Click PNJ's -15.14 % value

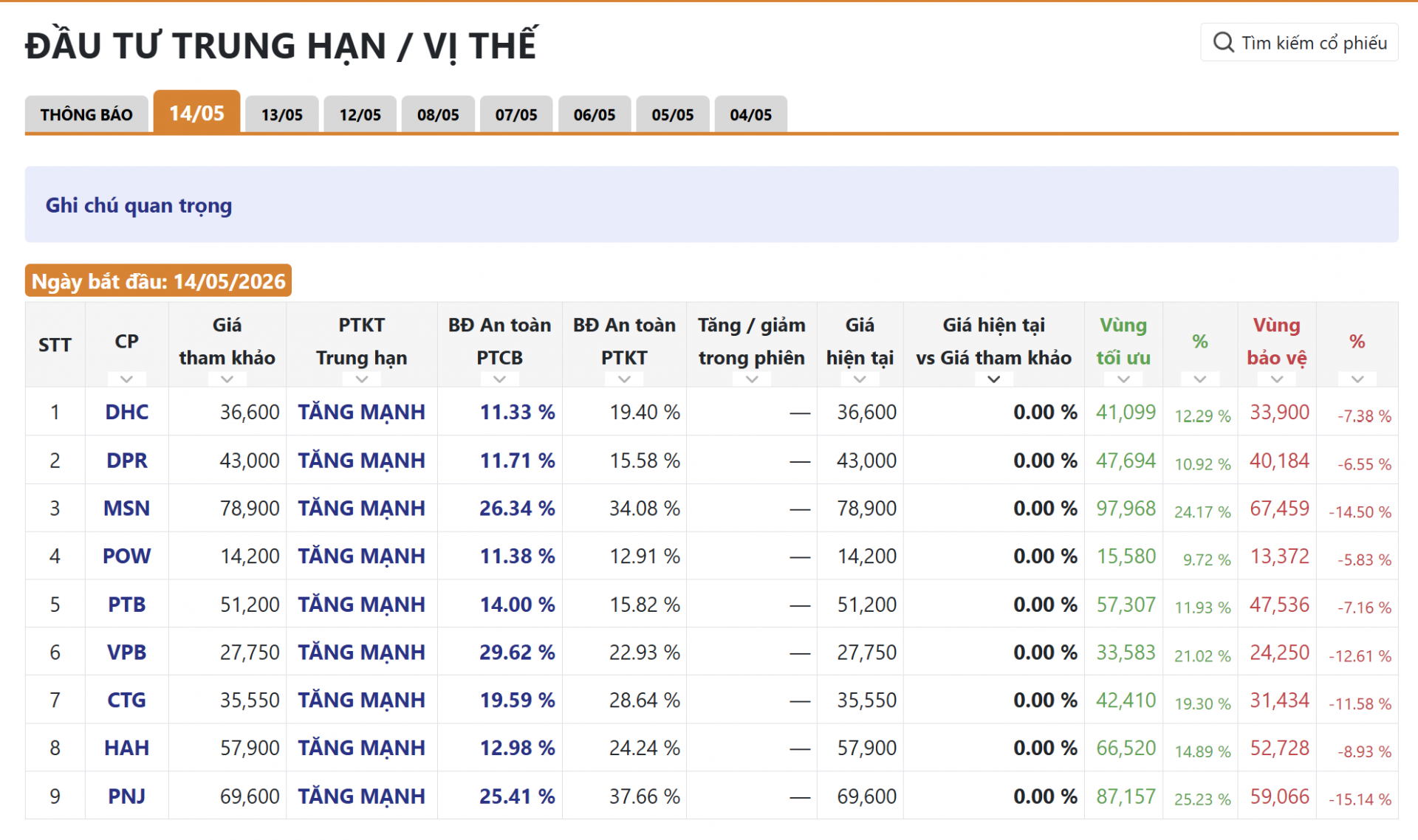pos(1360,799)
